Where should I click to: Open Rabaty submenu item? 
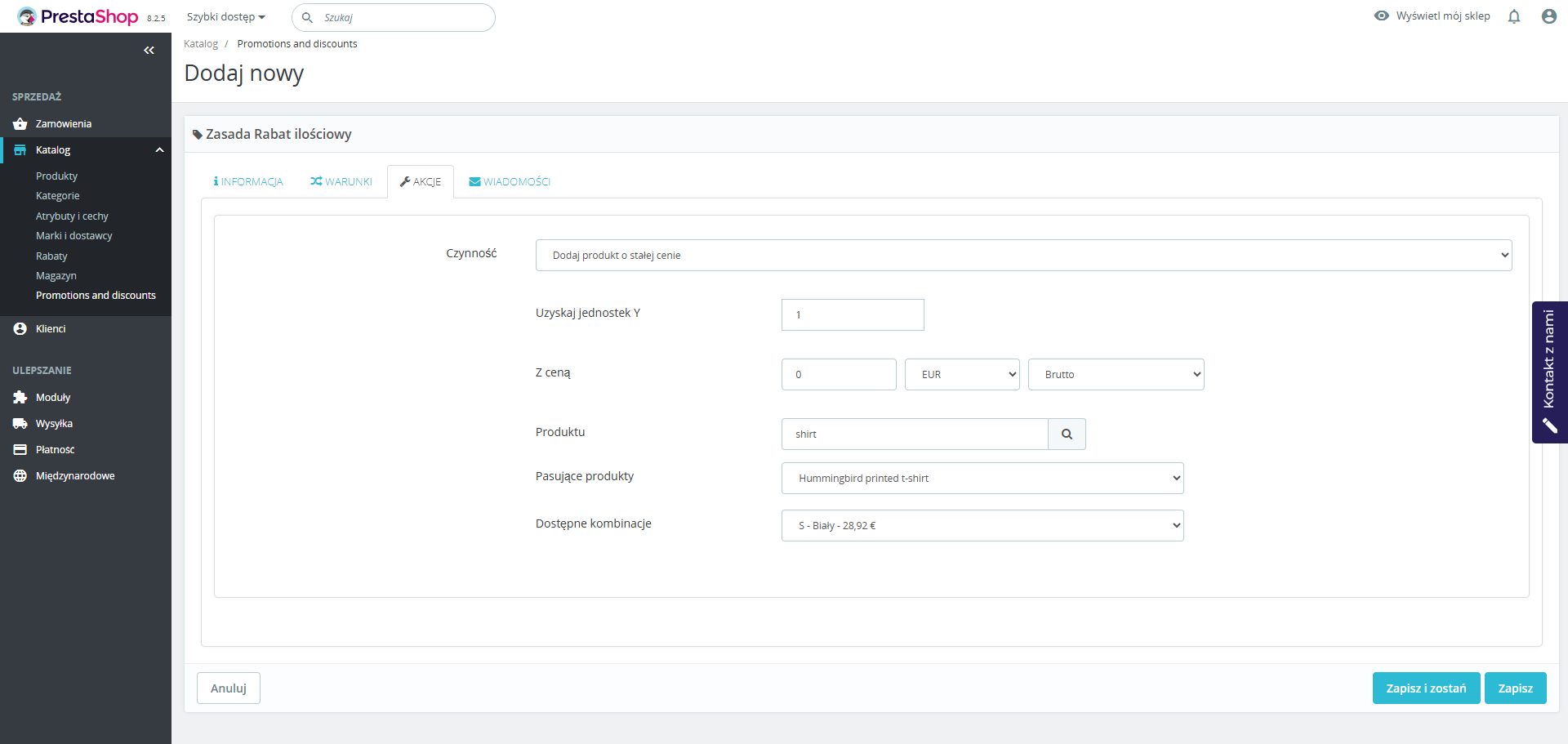tap(51, 256)
